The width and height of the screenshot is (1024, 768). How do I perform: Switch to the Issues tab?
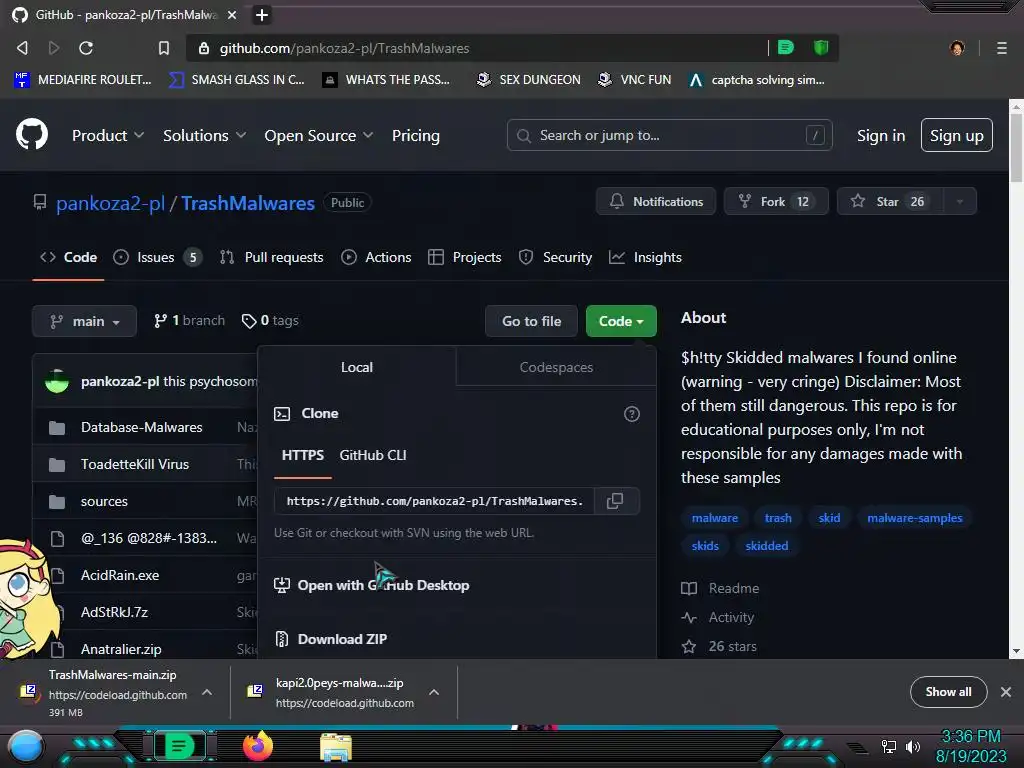click(157, 257)
